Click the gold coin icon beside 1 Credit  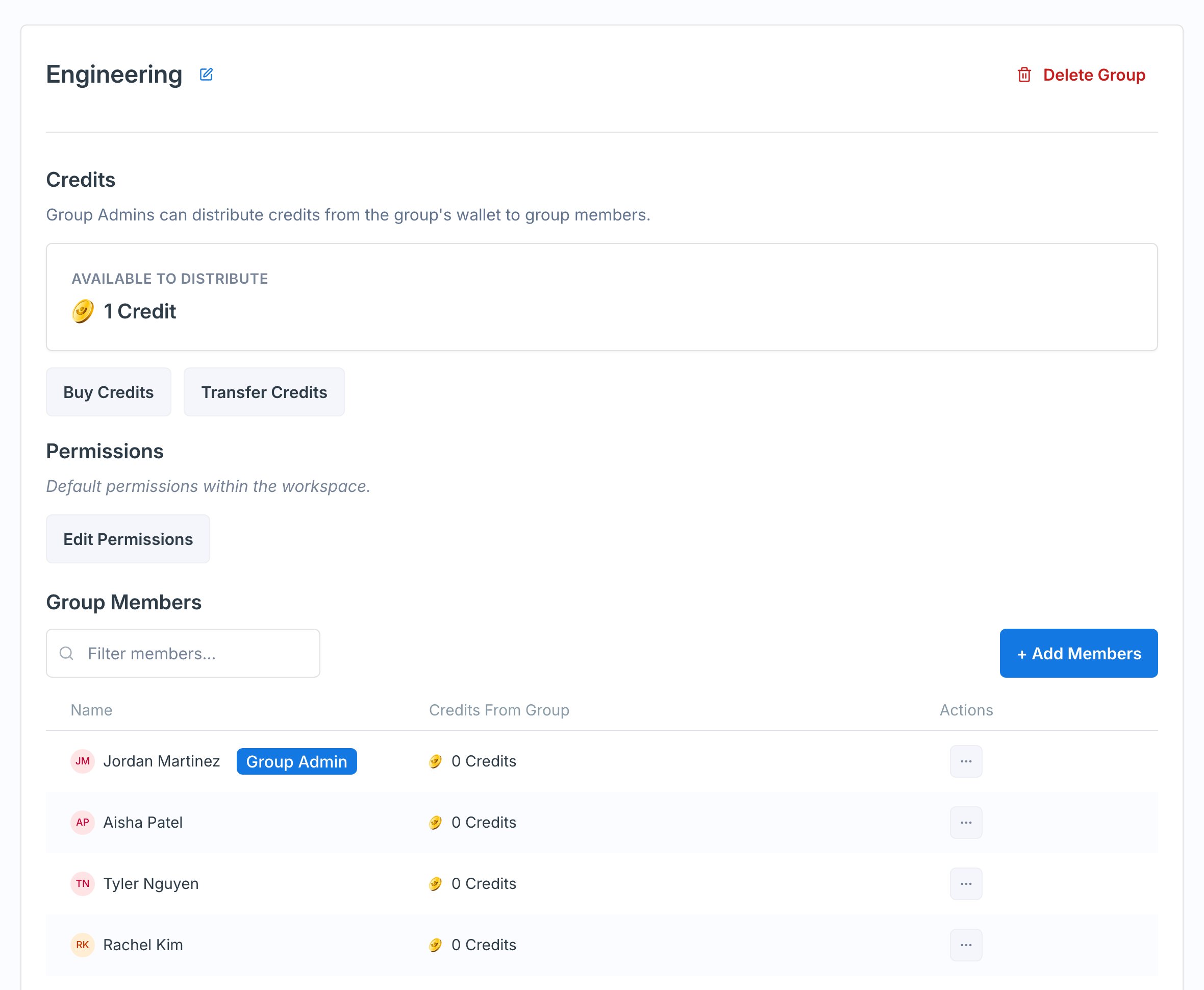(x=83, y=311)
